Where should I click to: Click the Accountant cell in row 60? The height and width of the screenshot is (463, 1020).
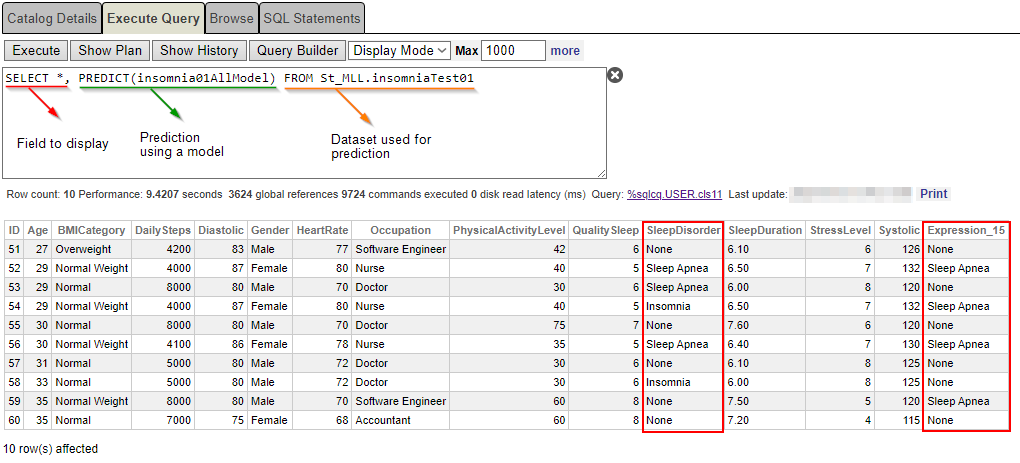click(383, 420)
